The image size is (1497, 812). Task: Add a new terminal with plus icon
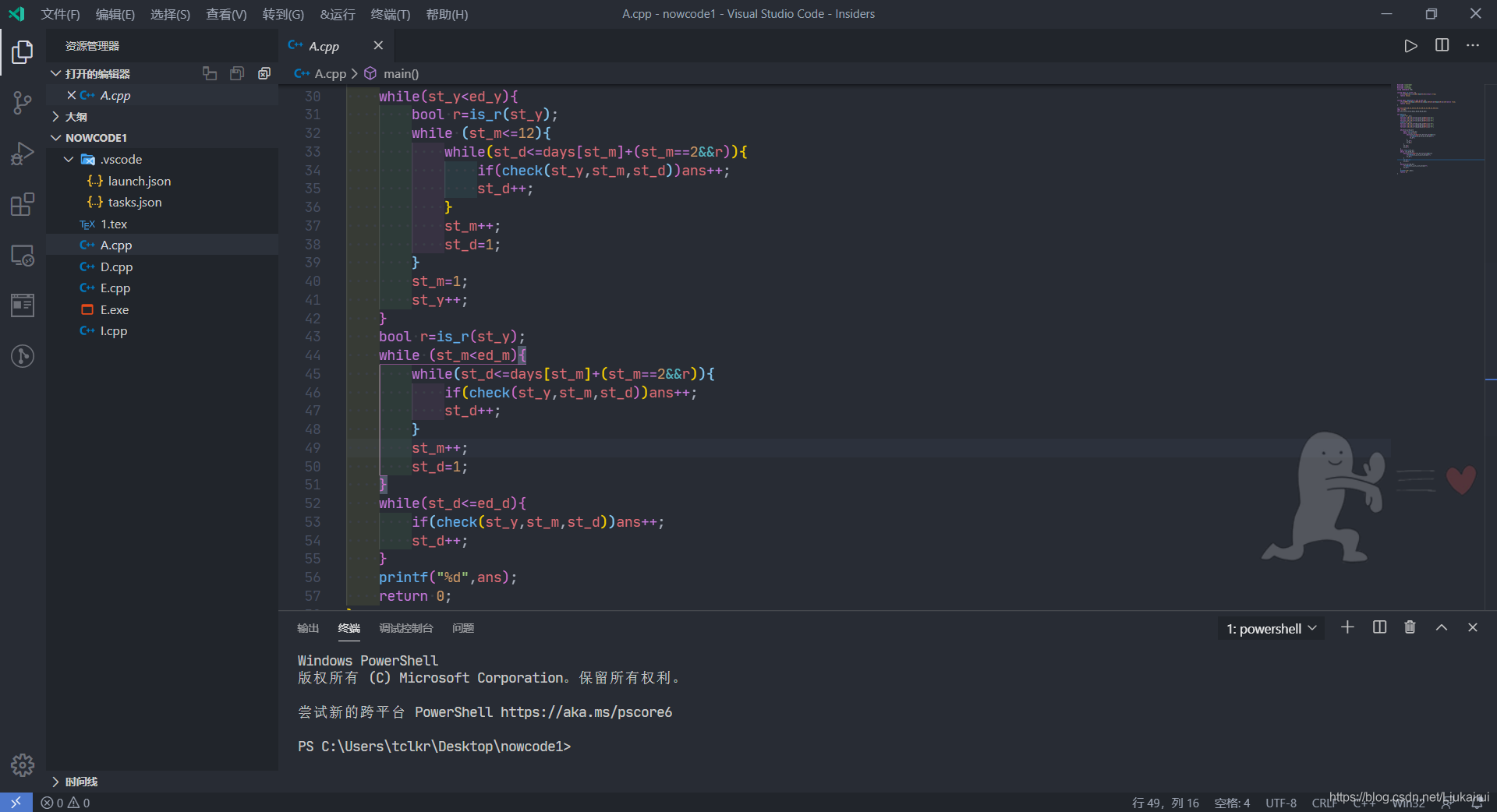[1347, 627]
